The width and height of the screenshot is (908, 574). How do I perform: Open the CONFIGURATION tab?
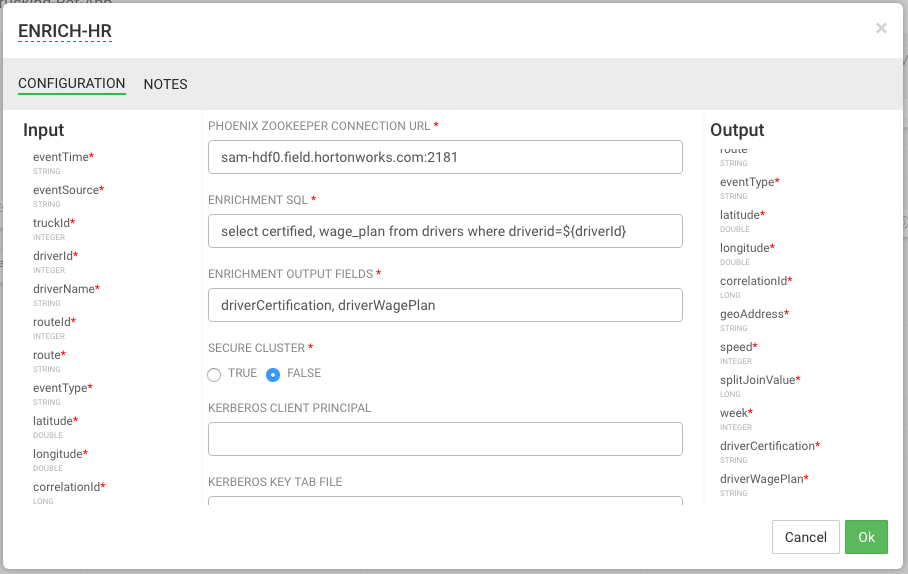point(72,84)
